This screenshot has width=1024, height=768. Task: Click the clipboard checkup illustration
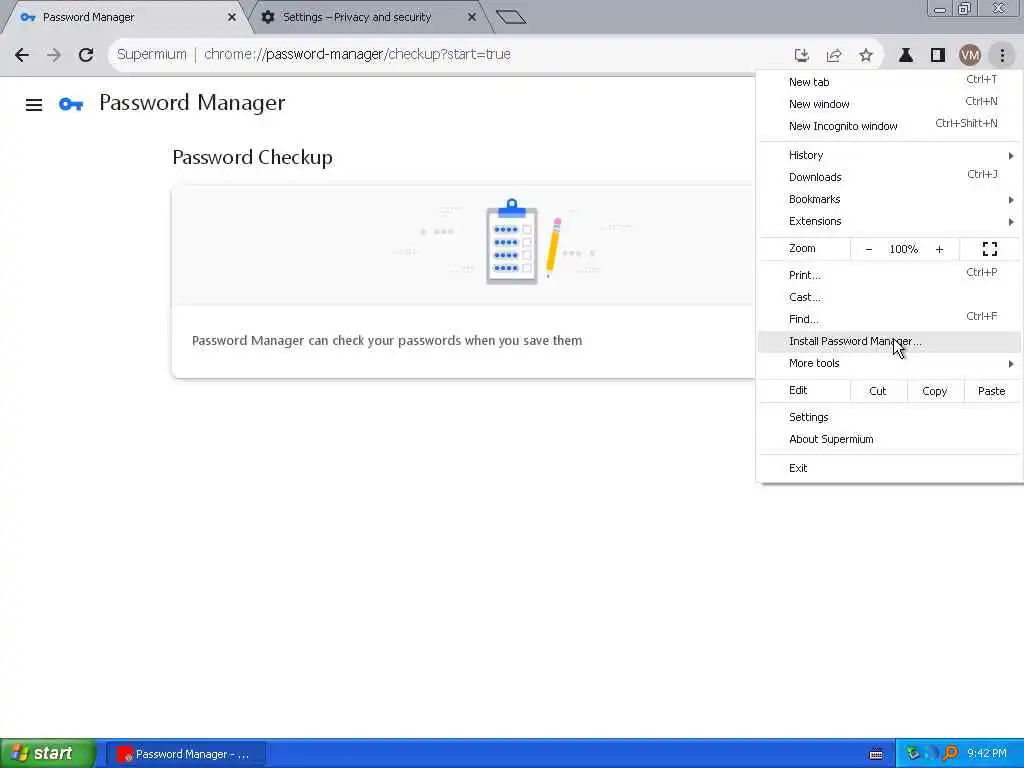click(511, 242)
